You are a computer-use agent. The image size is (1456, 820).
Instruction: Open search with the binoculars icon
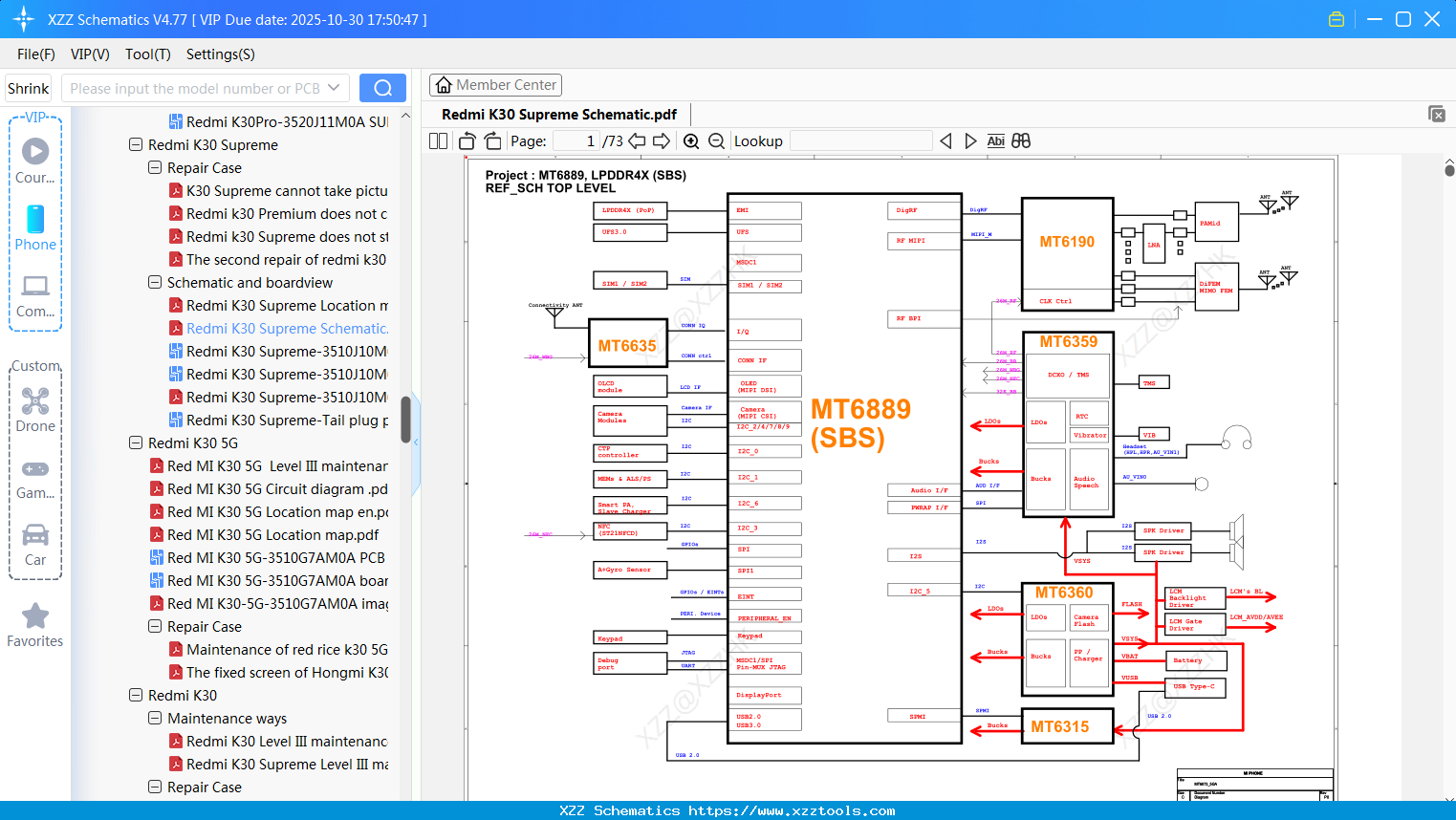(x=1019, y=140)
